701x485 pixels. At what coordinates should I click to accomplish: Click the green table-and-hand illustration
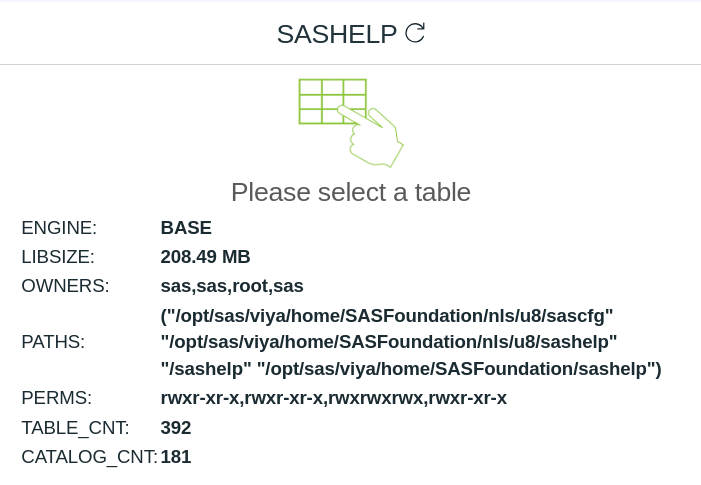pyautogui.click(x=350, y=122)
